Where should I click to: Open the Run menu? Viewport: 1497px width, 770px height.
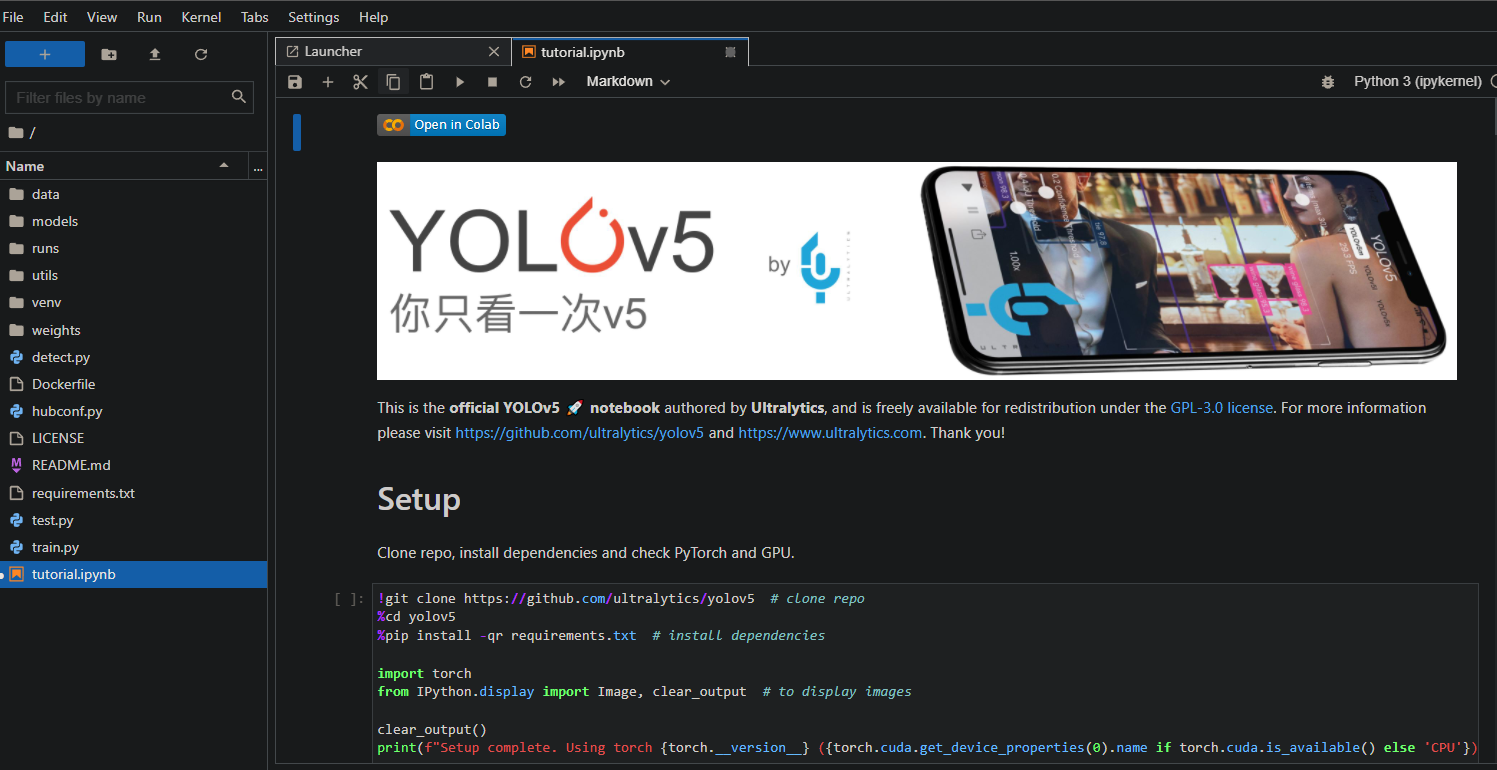click(149, 17)
